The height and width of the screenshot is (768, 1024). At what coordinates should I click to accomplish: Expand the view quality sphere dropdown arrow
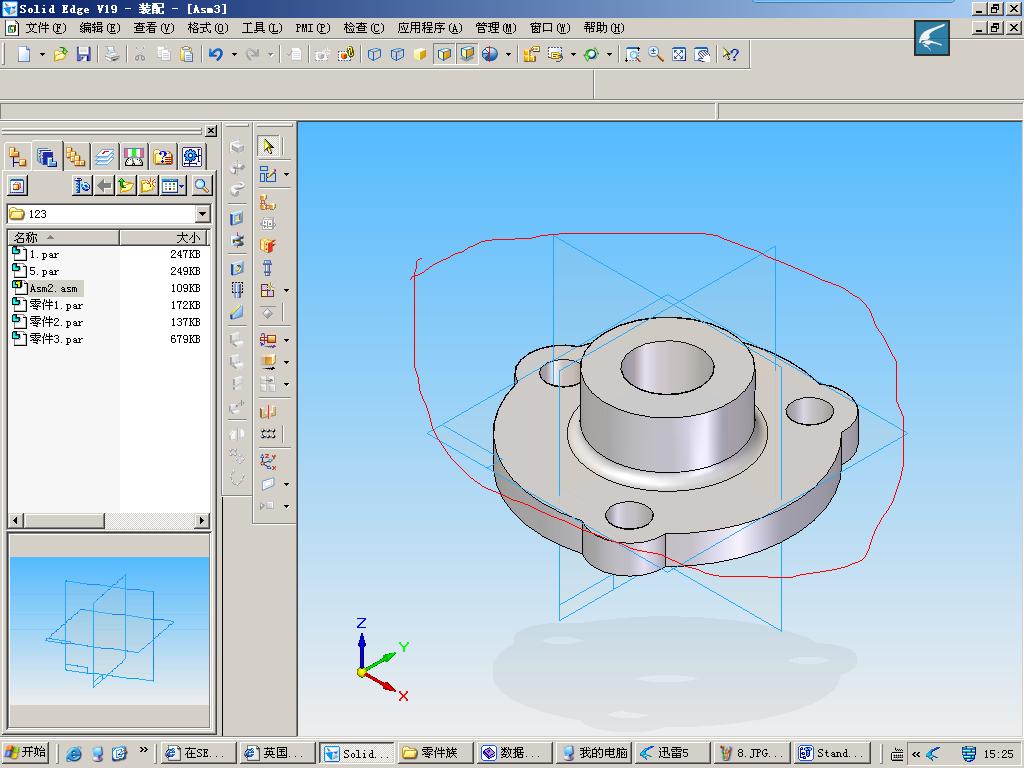[x=508, y=54]
